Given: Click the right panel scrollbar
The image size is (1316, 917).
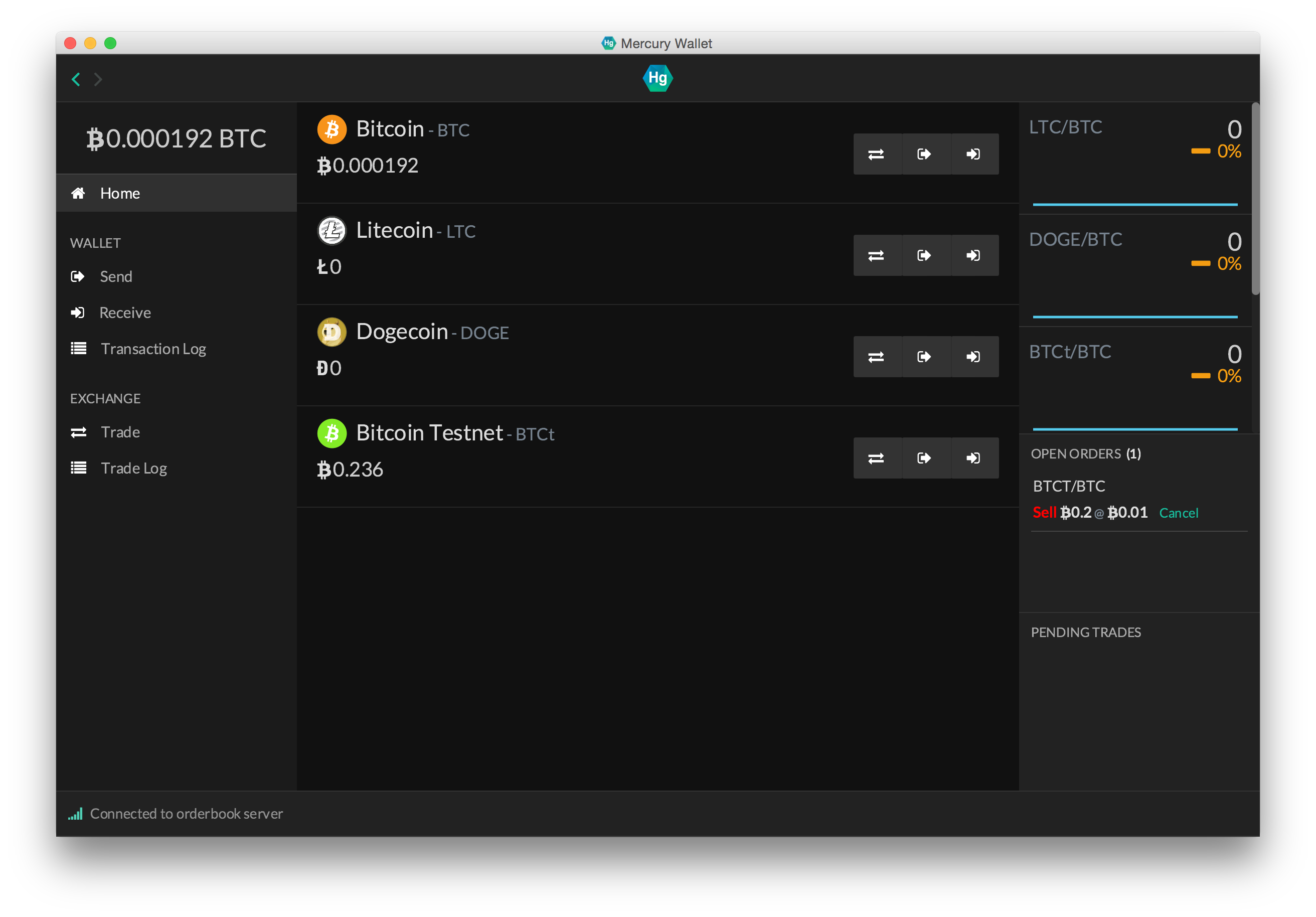Looking at the screenshot, I should [x=1255, y=198].
